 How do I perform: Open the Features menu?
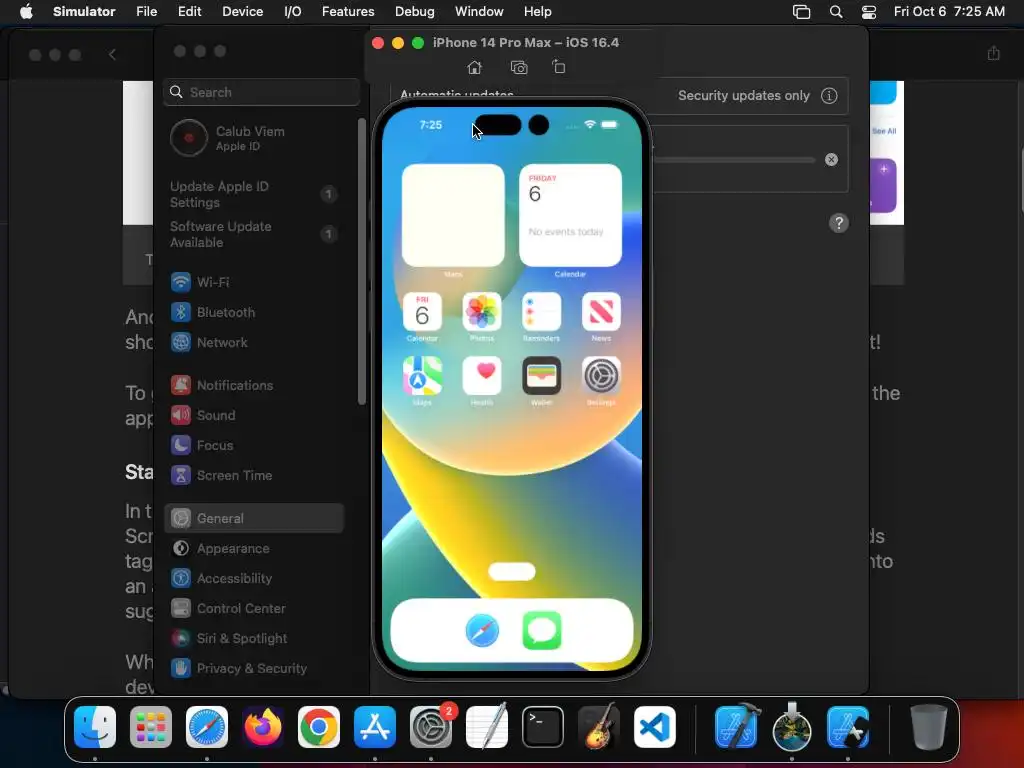pyautogui.click(x=348, y=12)
